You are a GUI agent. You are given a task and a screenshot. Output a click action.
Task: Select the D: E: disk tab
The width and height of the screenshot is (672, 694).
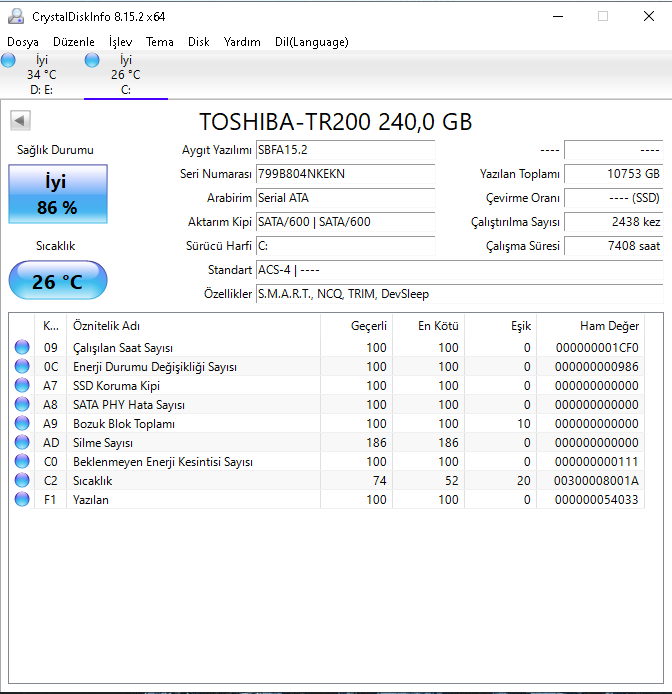click(41, 75)
